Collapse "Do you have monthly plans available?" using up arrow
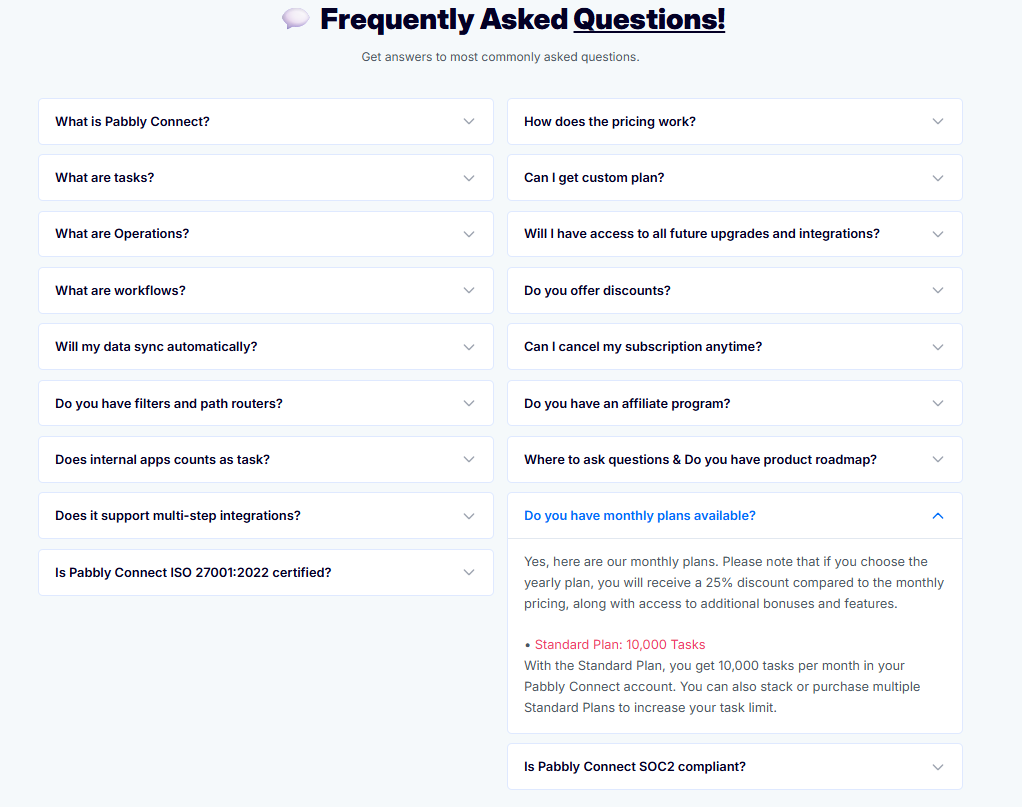The height and width of the screenshot is (807, 1022). coord(938,516)
